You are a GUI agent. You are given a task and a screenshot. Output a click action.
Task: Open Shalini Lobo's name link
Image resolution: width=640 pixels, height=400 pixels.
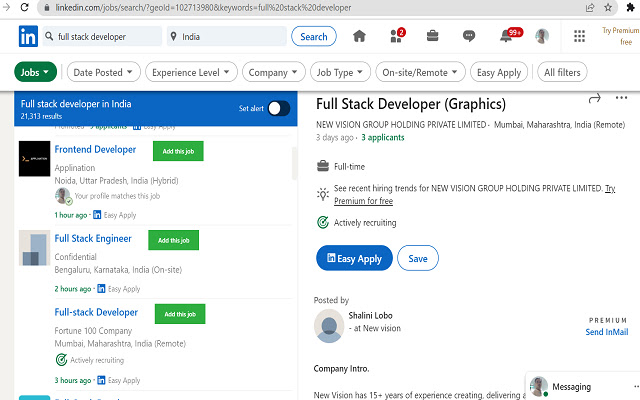(x=370, y=316)
